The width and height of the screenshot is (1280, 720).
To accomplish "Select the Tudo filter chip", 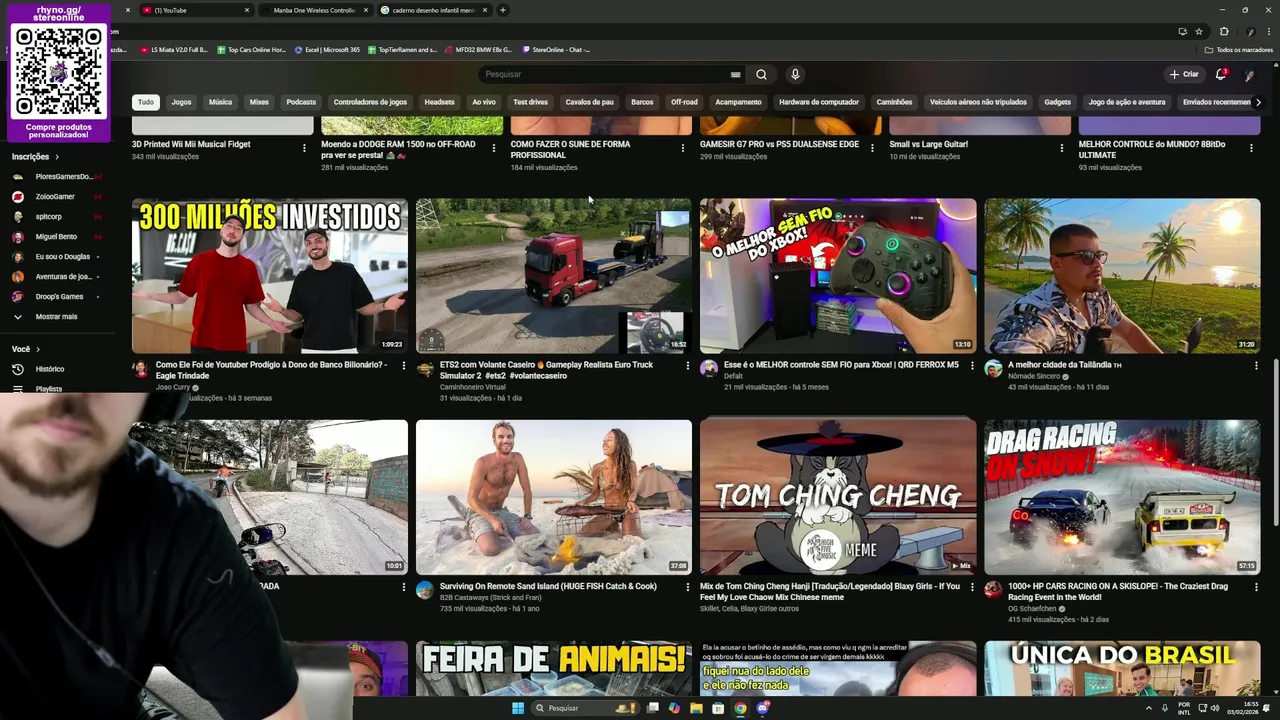I will pyautogui.click(x=146, y=102).
